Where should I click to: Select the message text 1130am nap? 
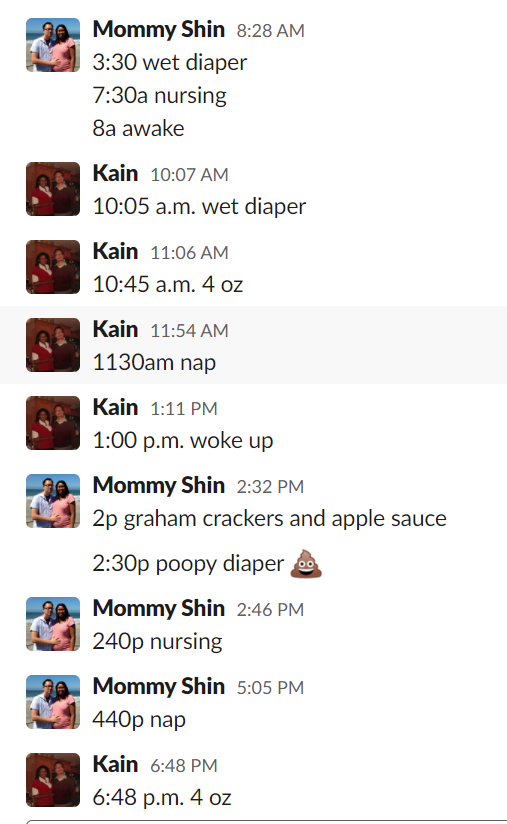coord(154,363)
